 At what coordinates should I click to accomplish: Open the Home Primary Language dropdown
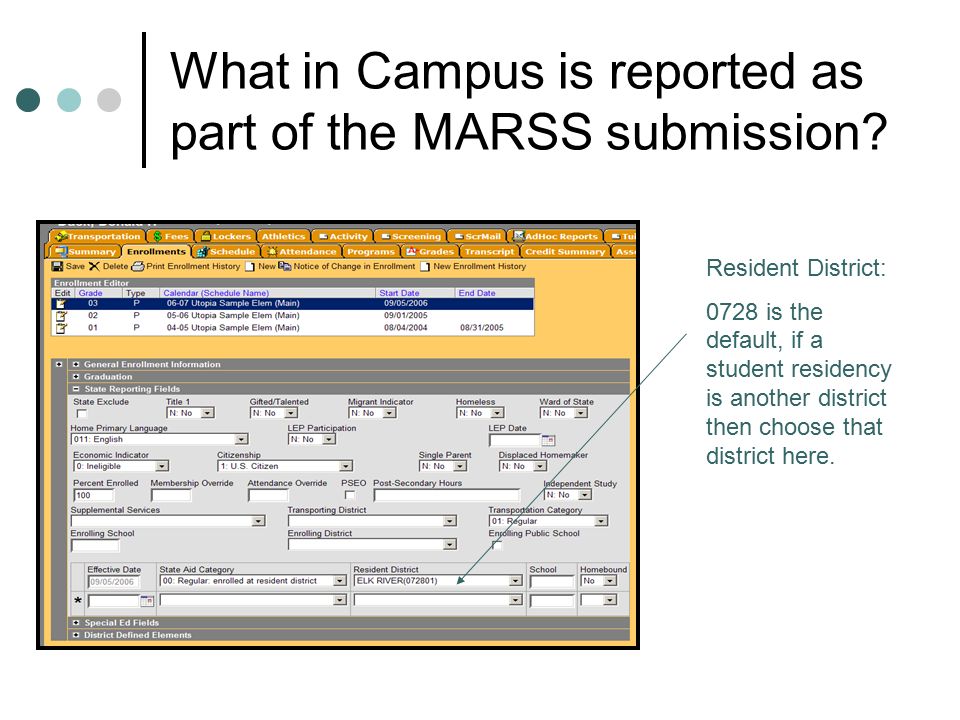coord(241,440)
